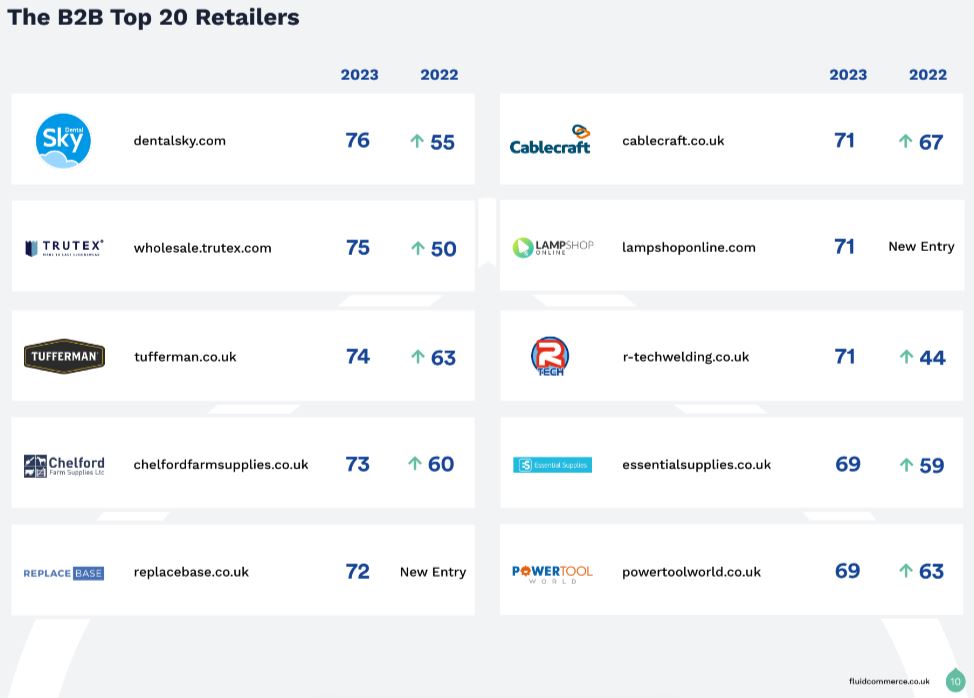This screenshot has width=974, height=698.
Task: Click the Dental Sky round logo
Action: [x=63, y=140]
